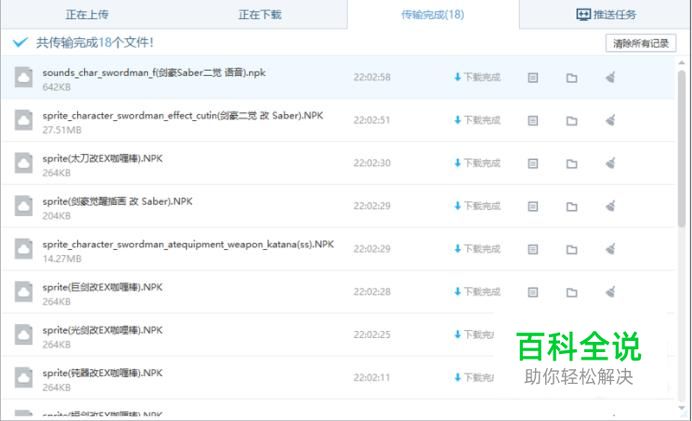Screen dimensions: 692x421
Task: Open file icon for sounds_char_swordman_f row
Action: point(533,78)
